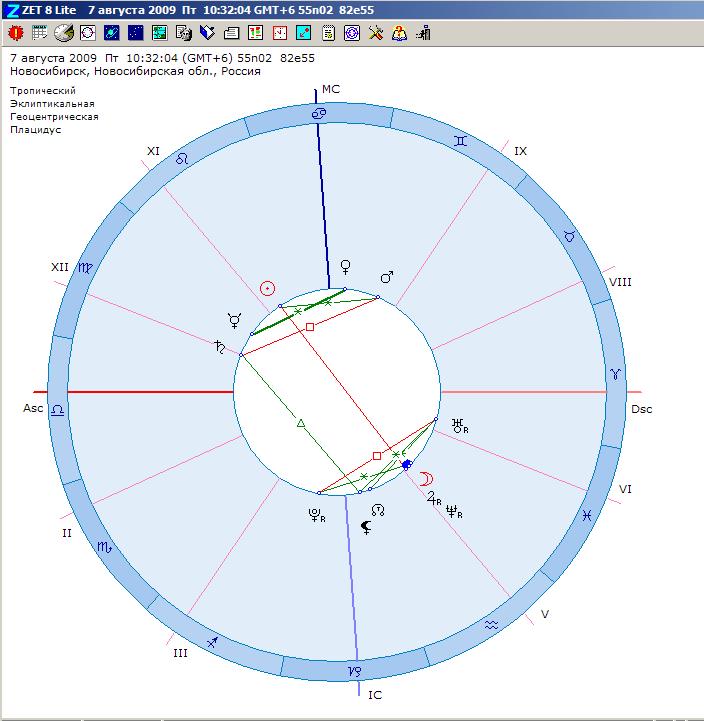Viewport: 704px width, 721px height.
Task: Select the circular chart wheel icon
Action: 87,33
